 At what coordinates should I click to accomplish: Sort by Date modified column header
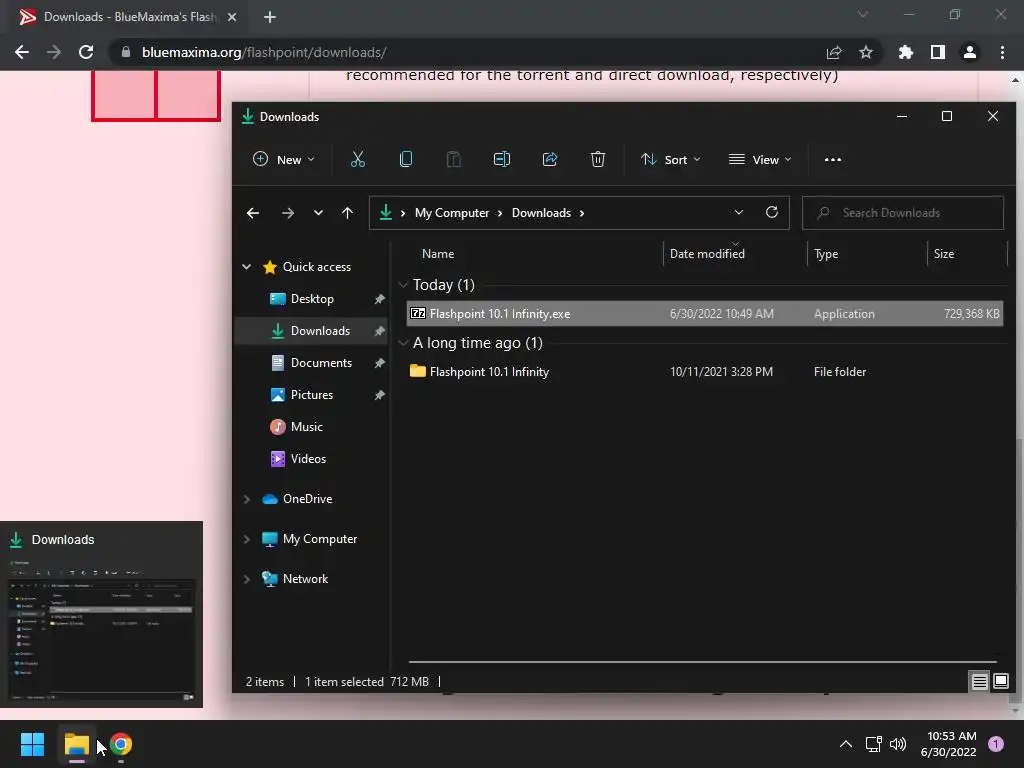[x=707, y=254]
